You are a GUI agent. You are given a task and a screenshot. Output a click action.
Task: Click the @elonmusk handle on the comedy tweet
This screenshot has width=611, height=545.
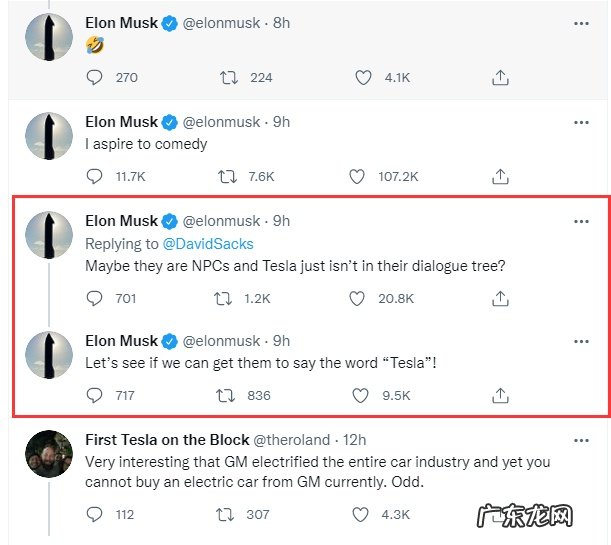tap(221, 122)
